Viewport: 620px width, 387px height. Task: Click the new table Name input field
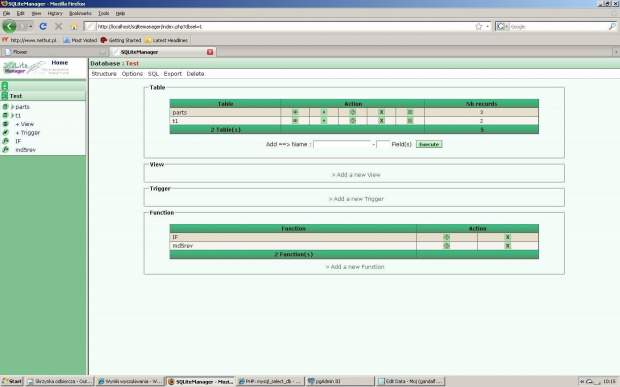(342, 144)
